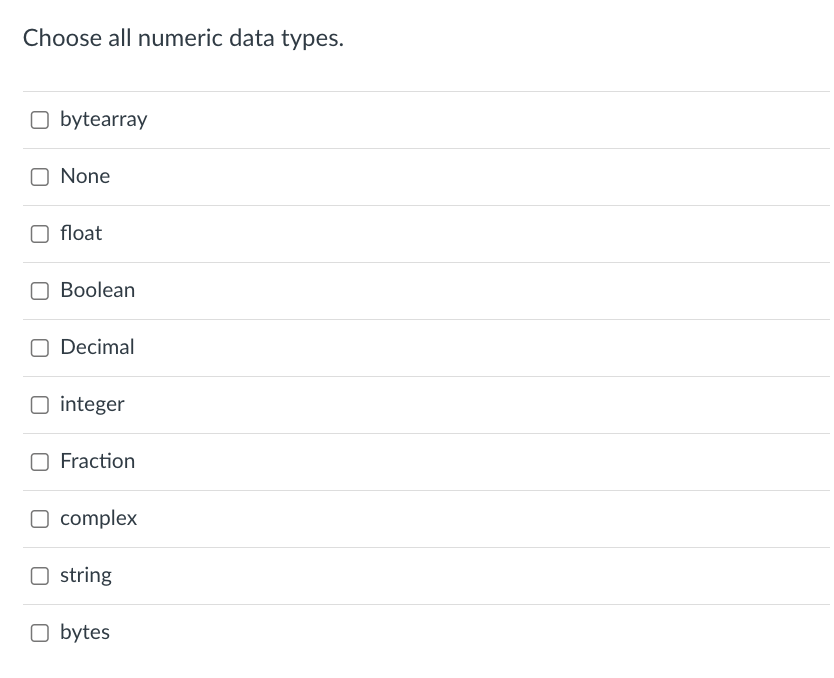Check the Decimal checkbox
Viewport: 834px width, 678px height.
click(x=40, y=347)
